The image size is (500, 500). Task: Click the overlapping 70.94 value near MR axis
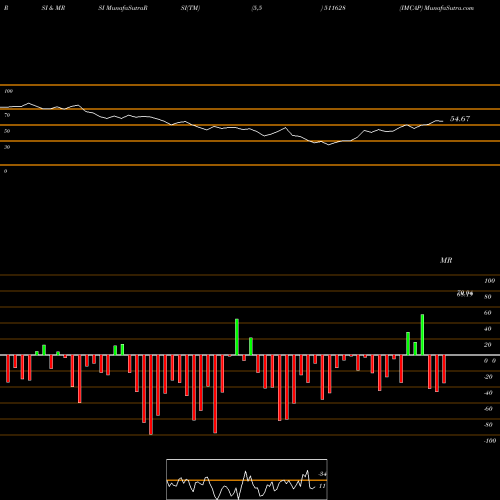pos(465,293)
